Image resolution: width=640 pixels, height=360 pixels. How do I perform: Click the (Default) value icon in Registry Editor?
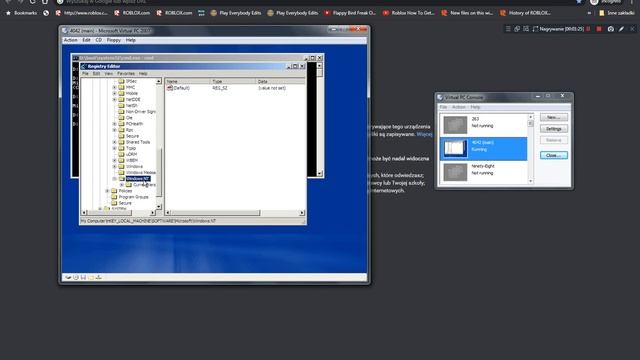click(x=170, y=88)
